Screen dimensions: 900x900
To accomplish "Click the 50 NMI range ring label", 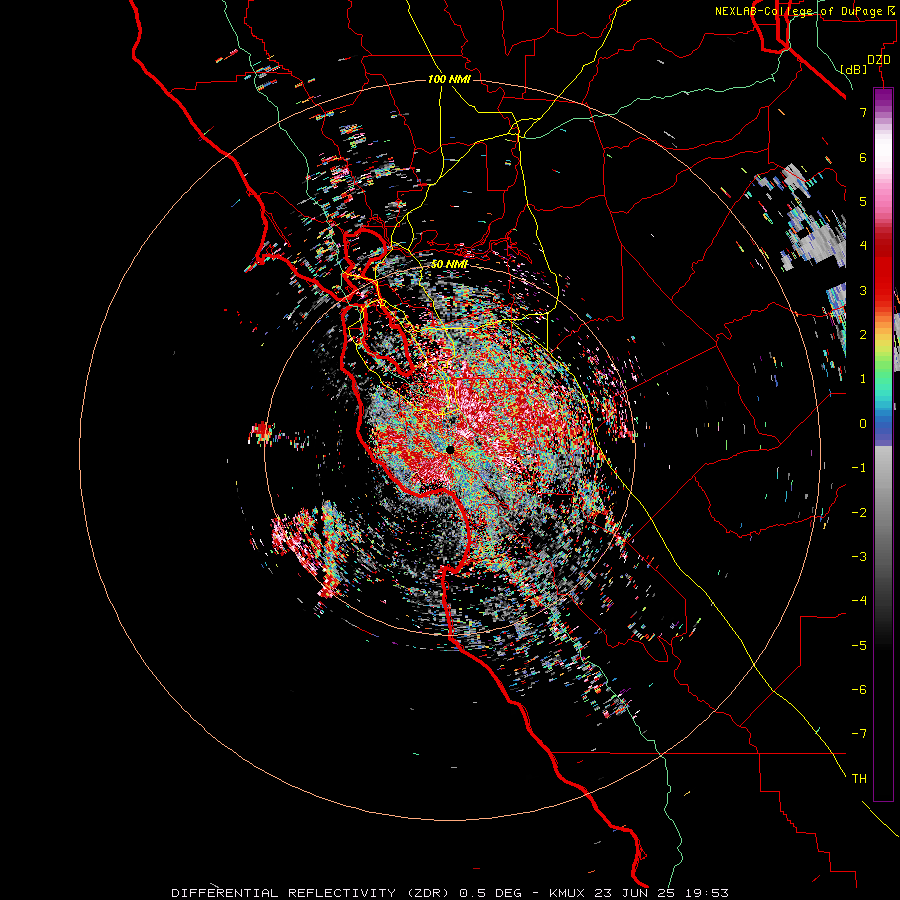I will pos(449,264).
